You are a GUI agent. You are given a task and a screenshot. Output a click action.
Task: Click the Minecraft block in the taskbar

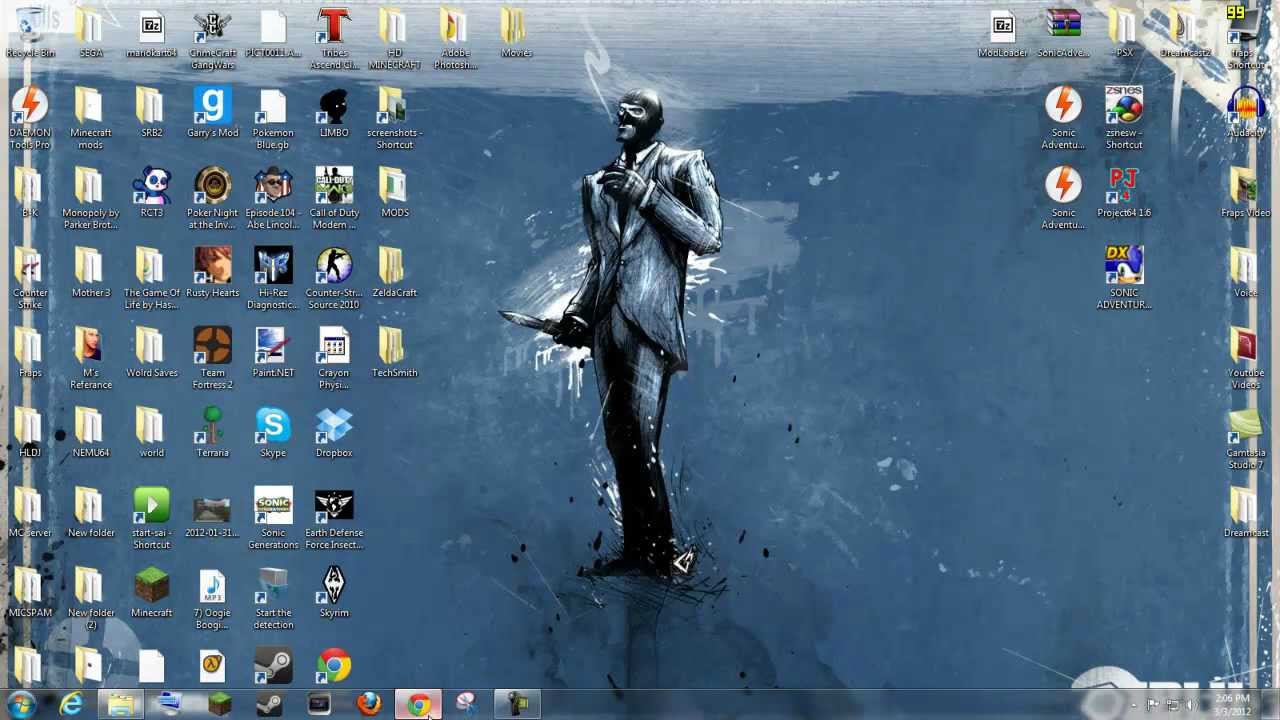[220, 705]
